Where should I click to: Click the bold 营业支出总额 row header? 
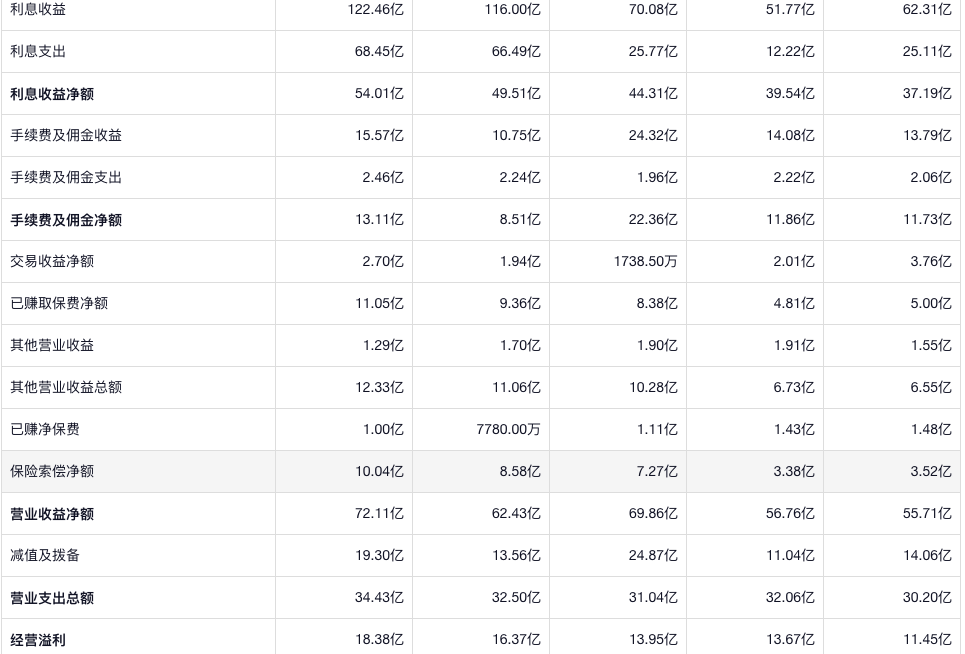pyautogui.click(x=52, y=598)
